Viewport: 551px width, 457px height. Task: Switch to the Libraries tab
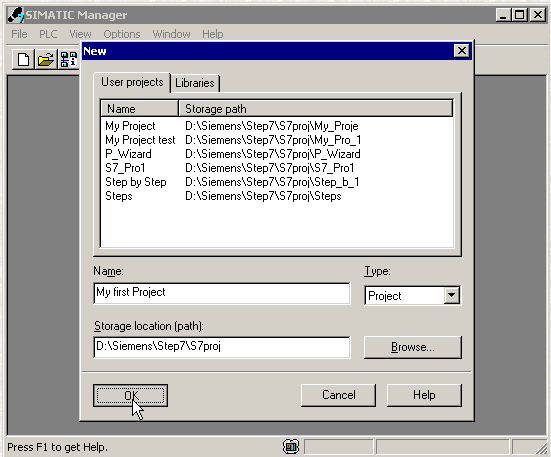195,83
